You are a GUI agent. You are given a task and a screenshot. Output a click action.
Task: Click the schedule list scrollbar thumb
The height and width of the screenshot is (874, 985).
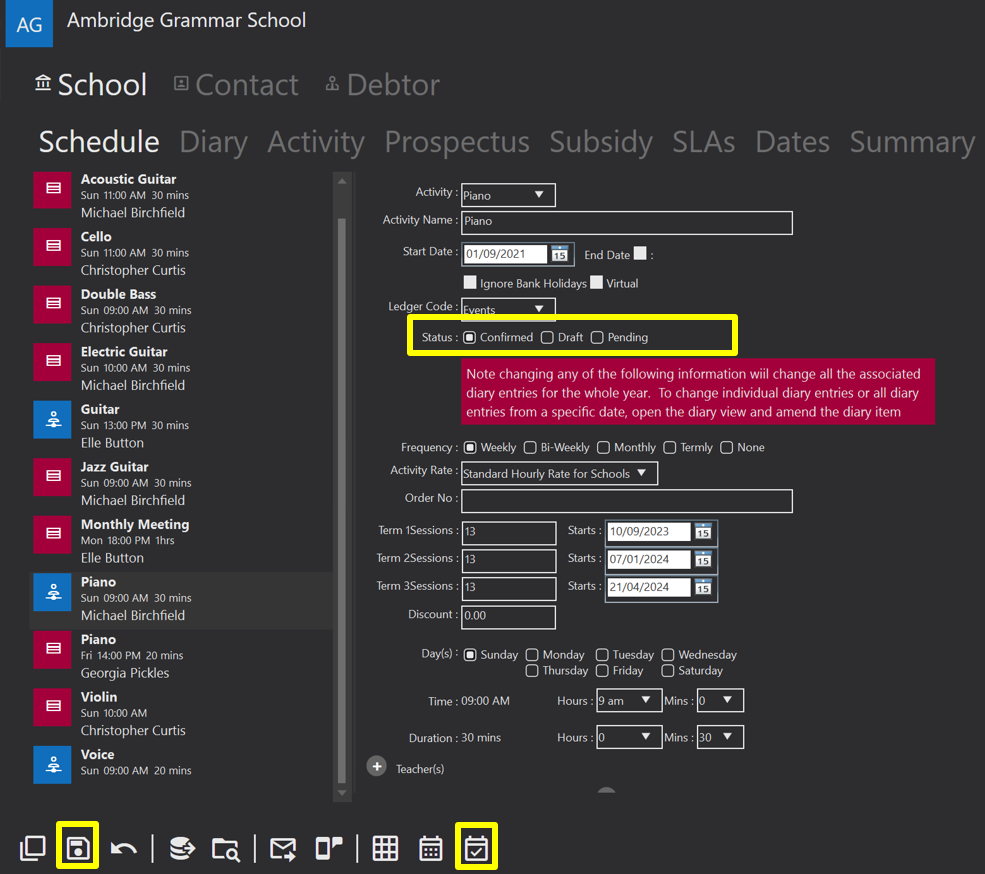pyautogui.click(x=342, y=500)
